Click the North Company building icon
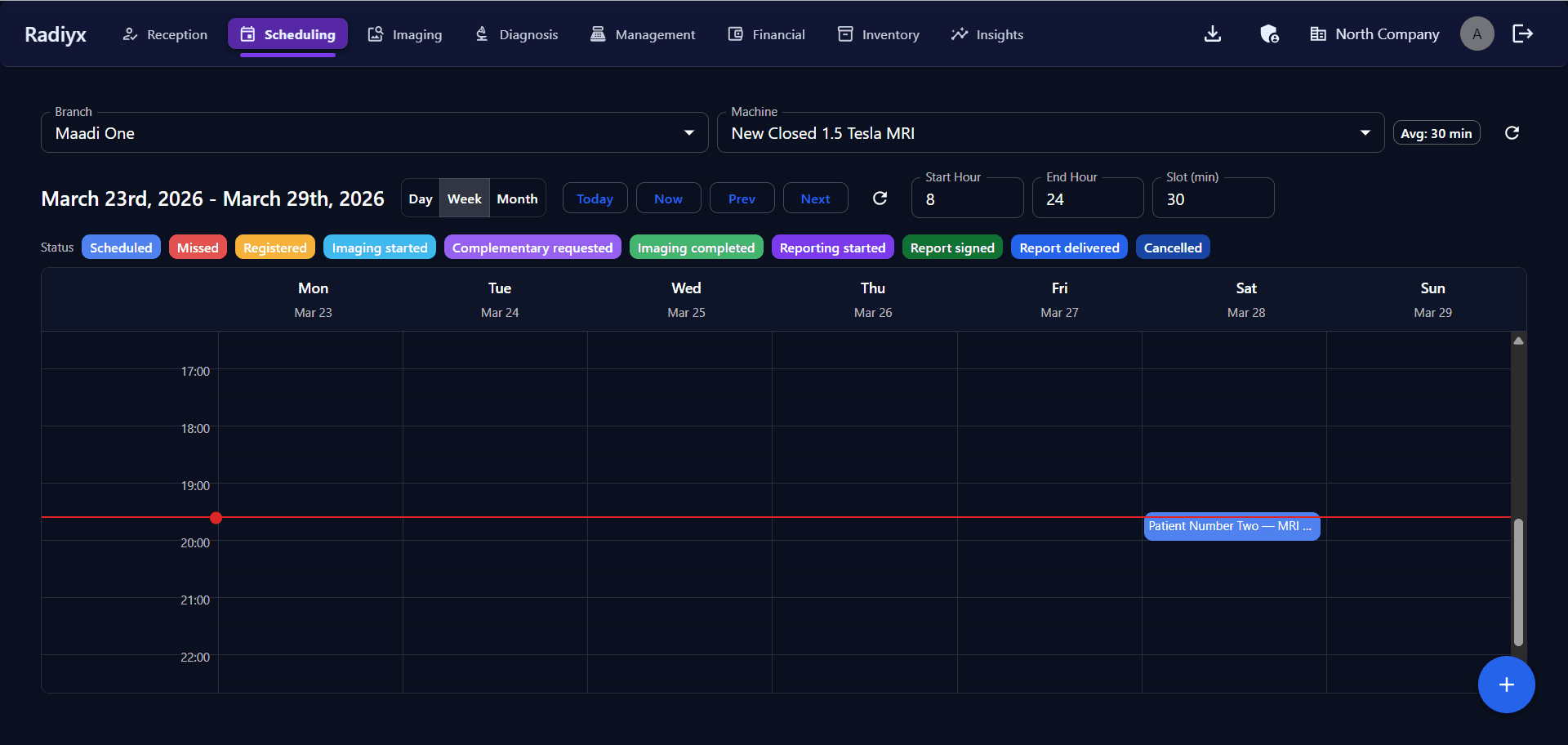The image size is (1568, 745). click(x=1317, y=33)
